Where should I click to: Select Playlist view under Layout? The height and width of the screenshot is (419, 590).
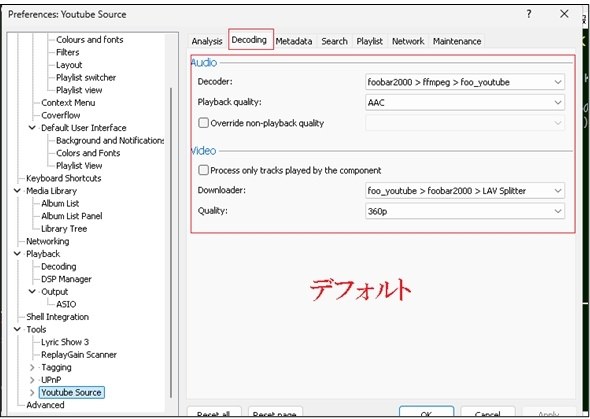coord(79,90)
